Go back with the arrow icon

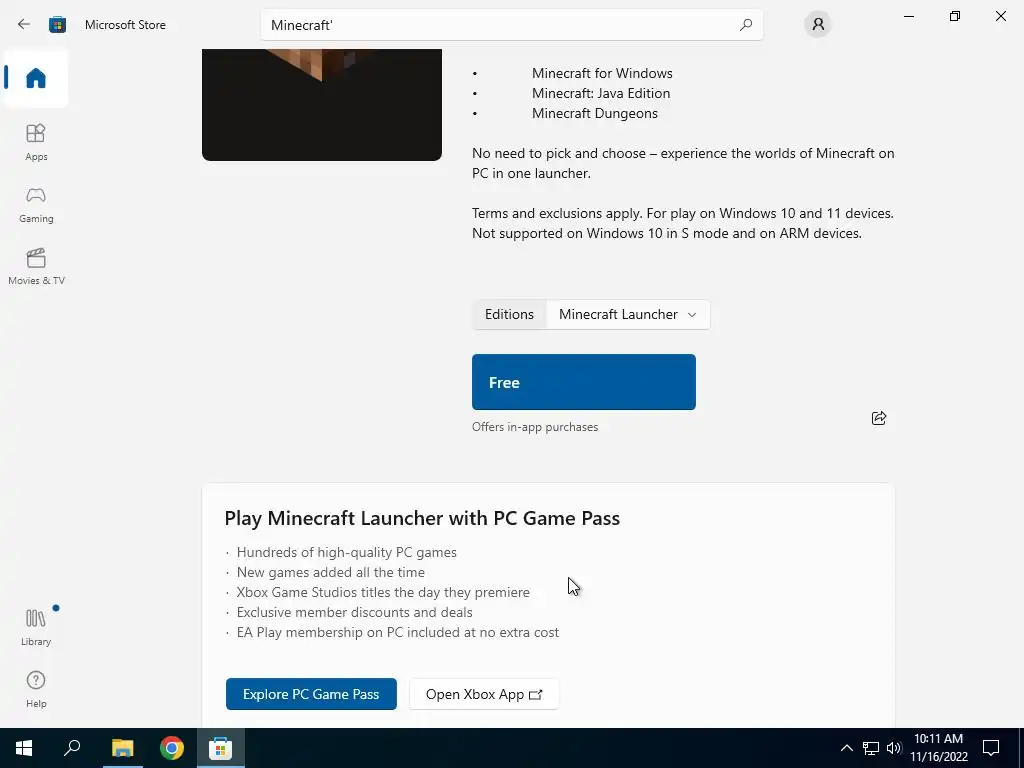24,25
